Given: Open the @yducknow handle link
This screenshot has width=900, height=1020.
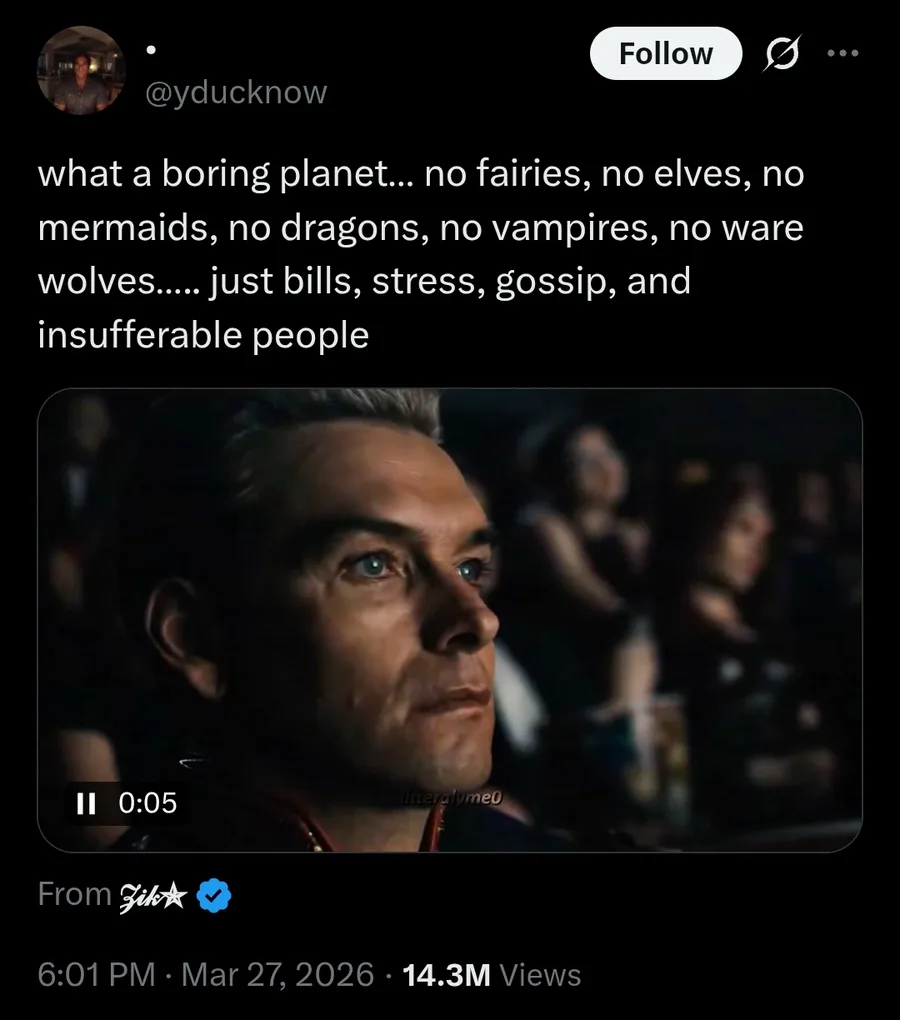Looking at the screenshot, I should [236, 93].
